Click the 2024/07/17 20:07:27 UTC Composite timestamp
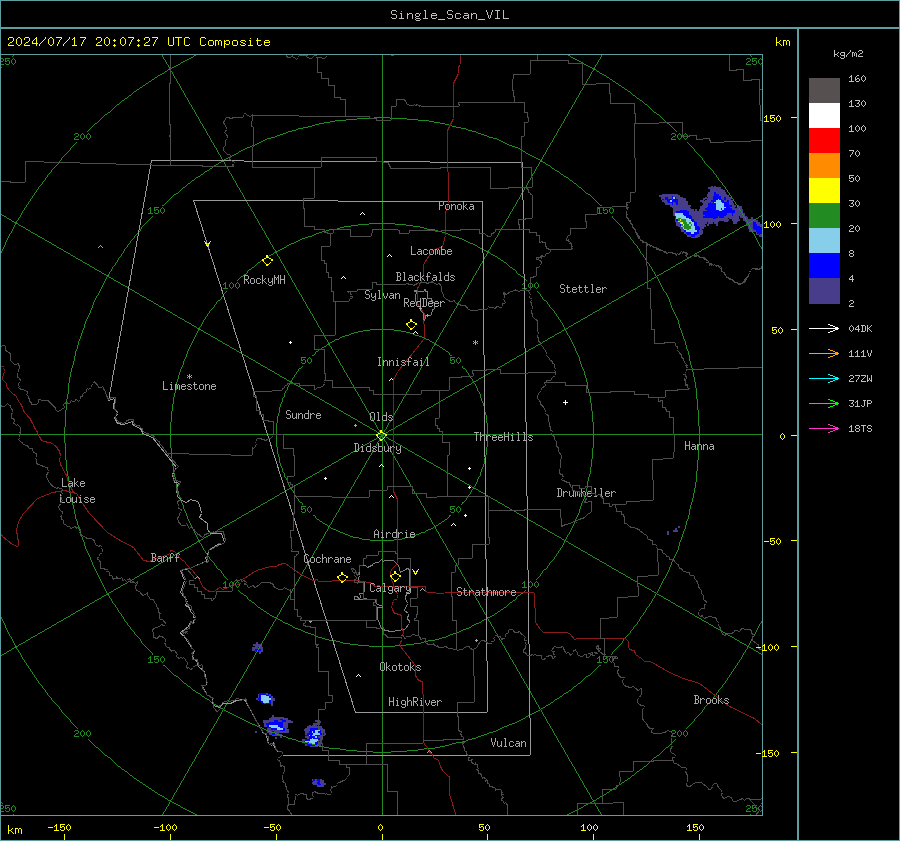900x841 pixels. coord(138,42)
